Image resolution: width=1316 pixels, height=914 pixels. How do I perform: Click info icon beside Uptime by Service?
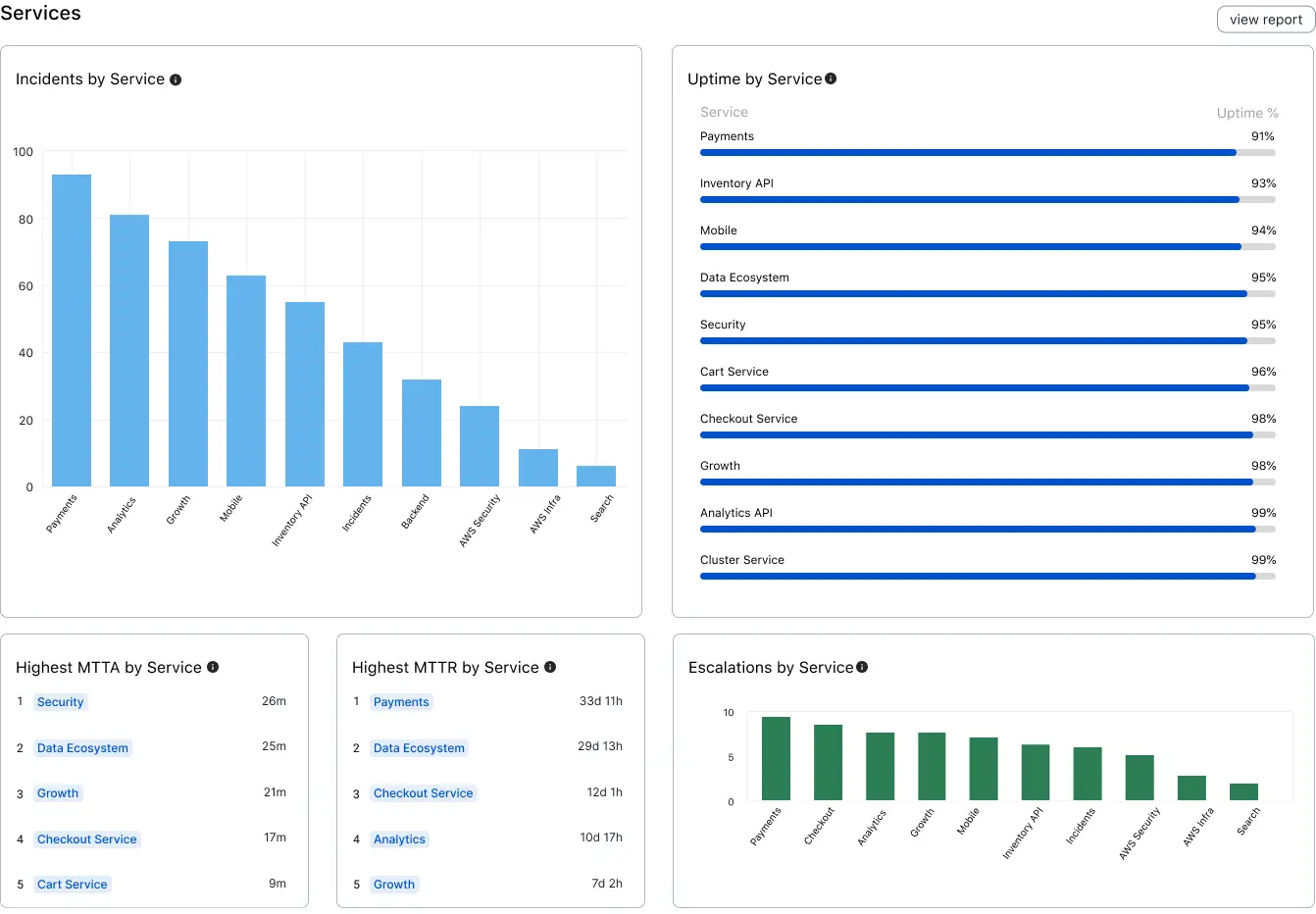point(831,78)
